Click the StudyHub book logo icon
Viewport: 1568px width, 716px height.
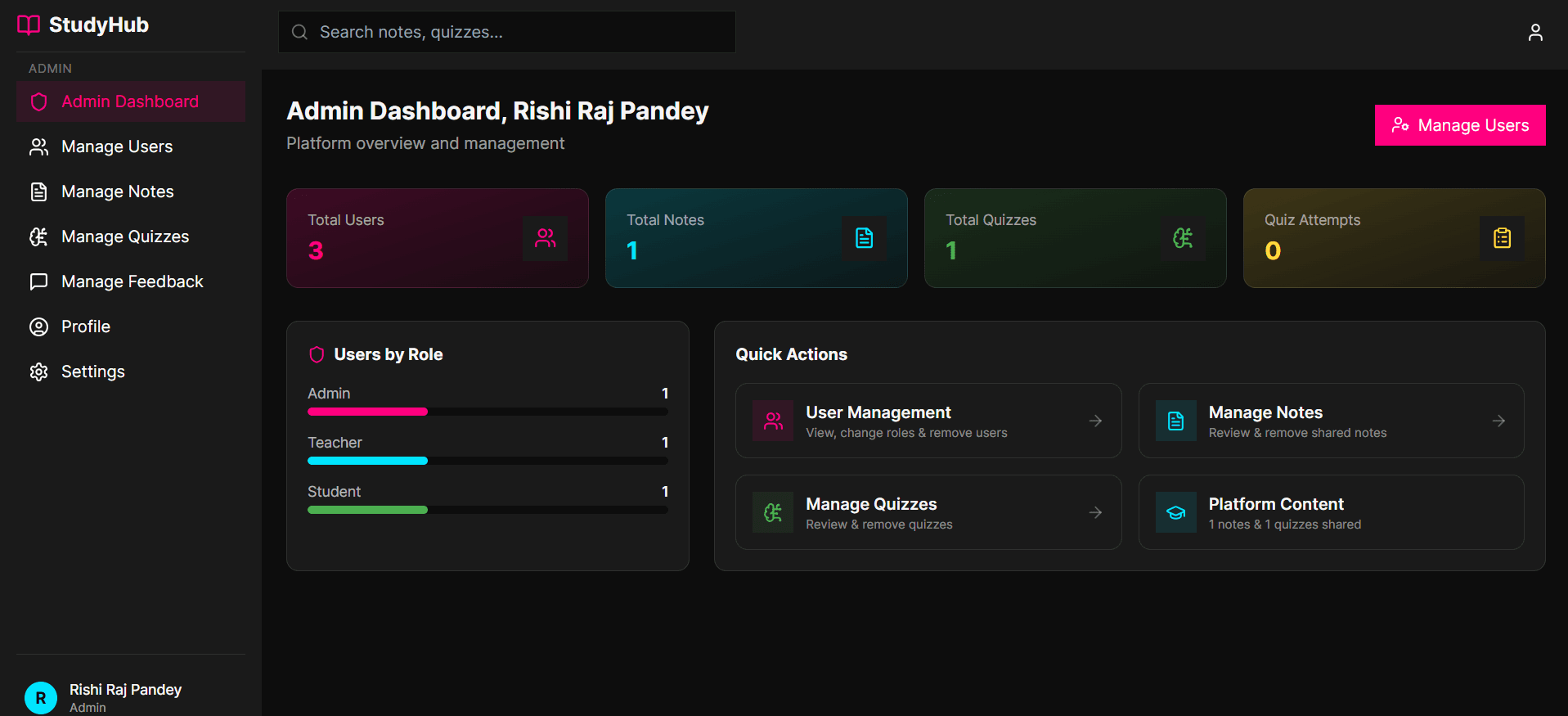click(x=29, y=25)
